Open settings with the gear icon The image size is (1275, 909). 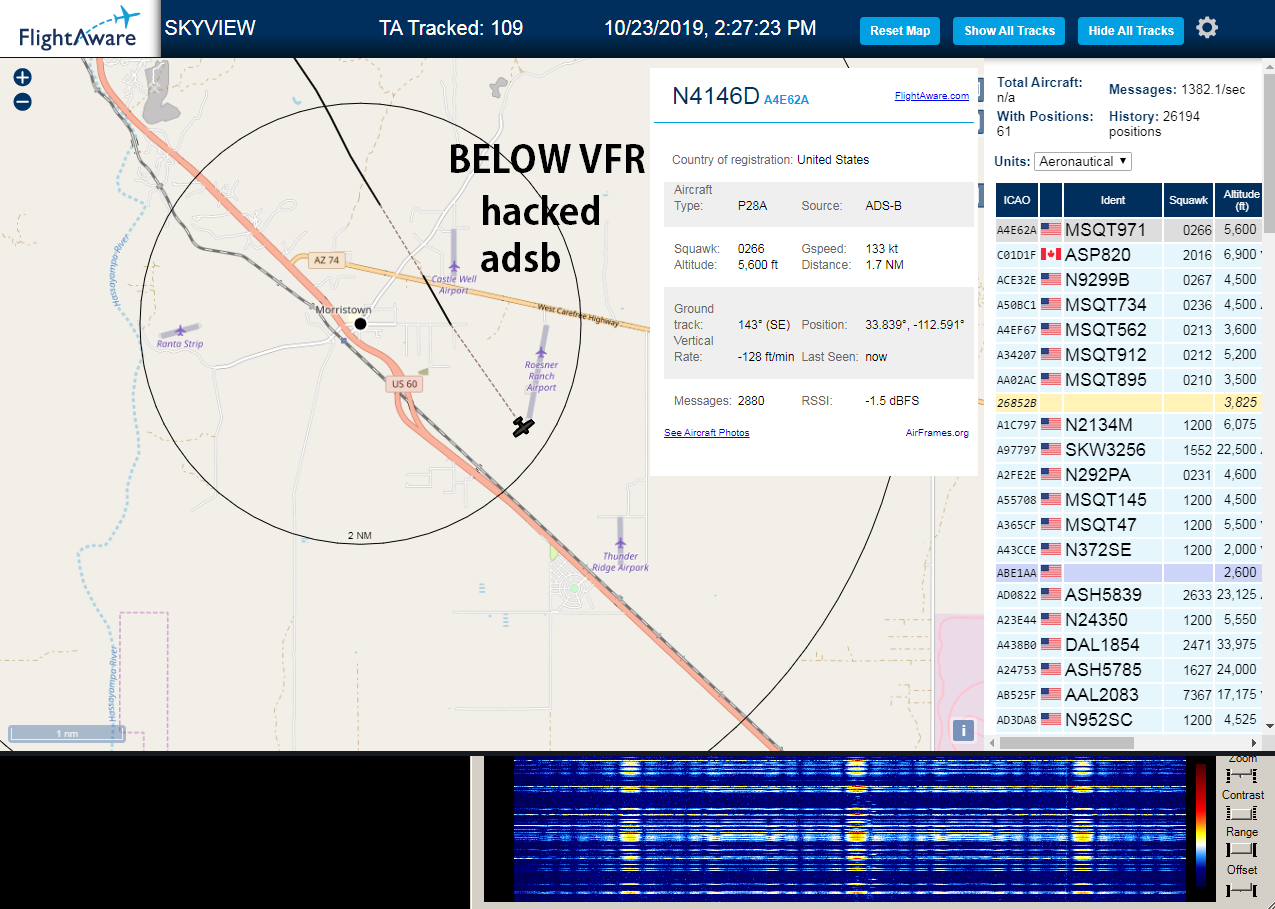(1207, 28)
